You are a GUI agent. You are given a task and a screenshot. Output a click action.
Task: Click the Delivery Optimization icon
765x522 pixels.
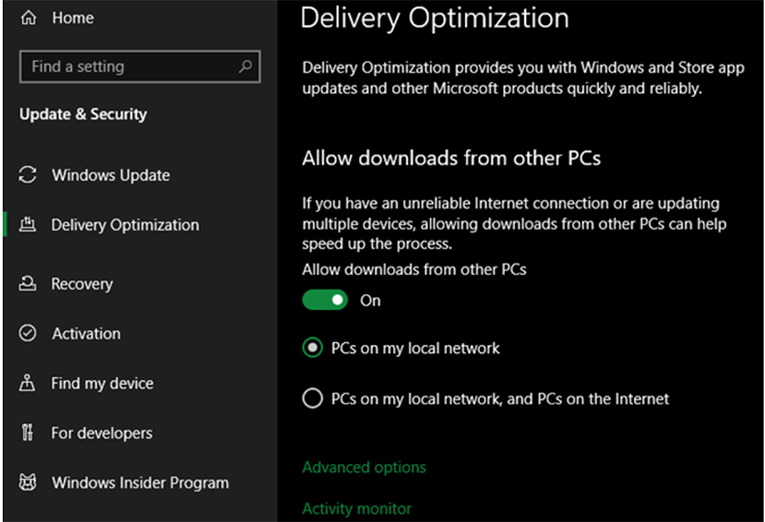coord(28,225)
